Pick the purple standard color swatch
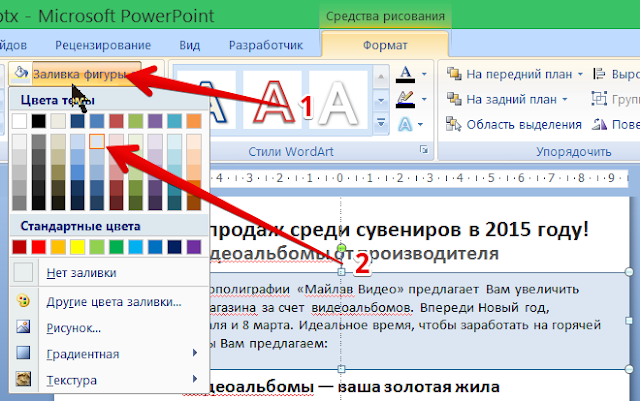This screenshot has width=640, height=401. 194,247
